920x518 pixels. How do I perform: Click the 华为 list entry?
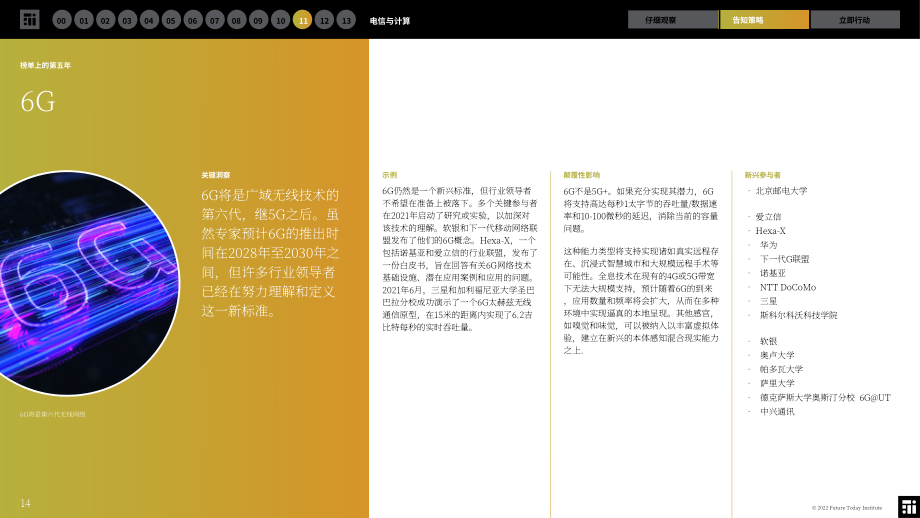pos(769,245)
